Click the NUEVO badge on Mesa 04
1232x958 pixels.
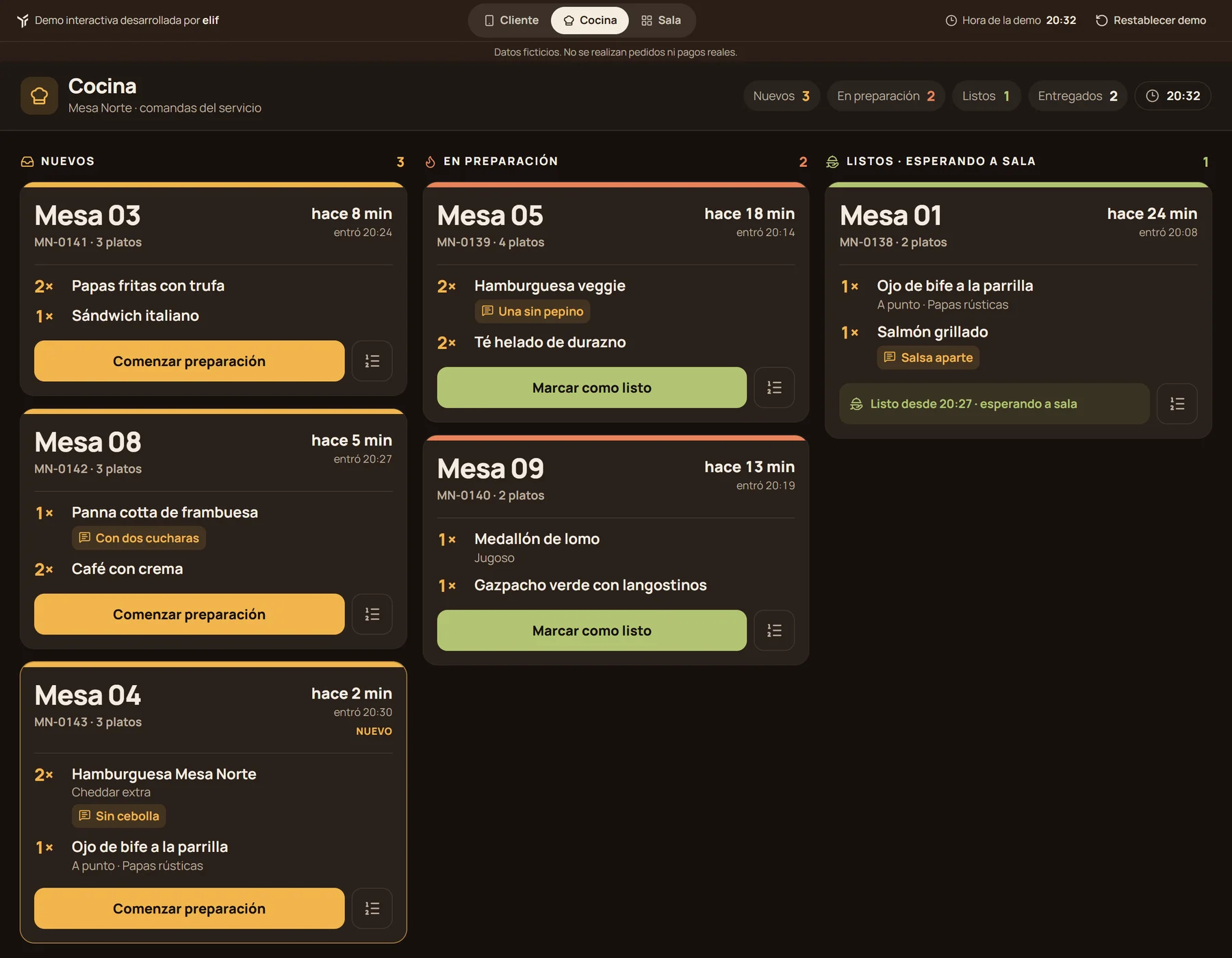pyautogui.click(x=374, y=732)
